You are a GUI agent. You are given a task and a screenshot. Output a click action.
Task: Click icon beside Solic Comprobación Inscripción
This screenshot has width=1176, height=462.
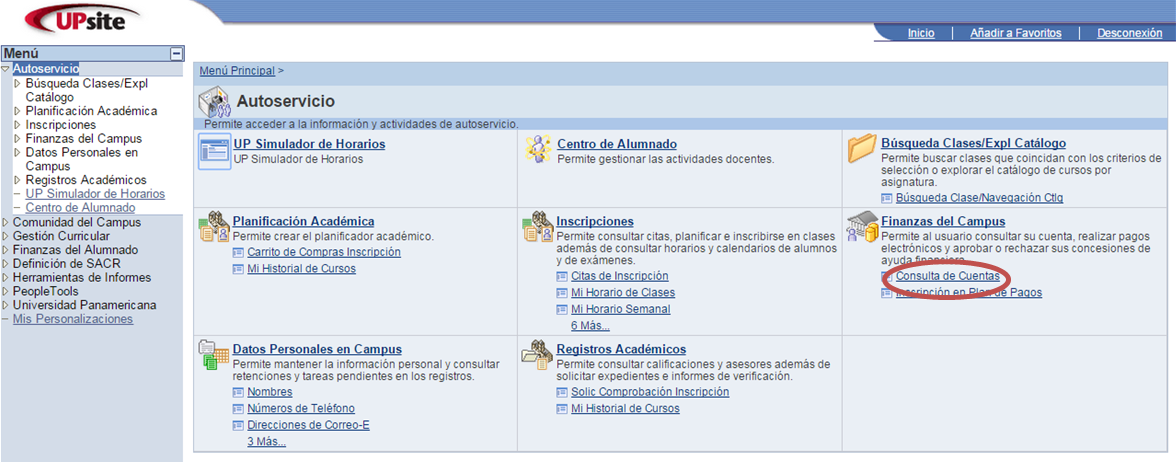(x=563, y=392)
